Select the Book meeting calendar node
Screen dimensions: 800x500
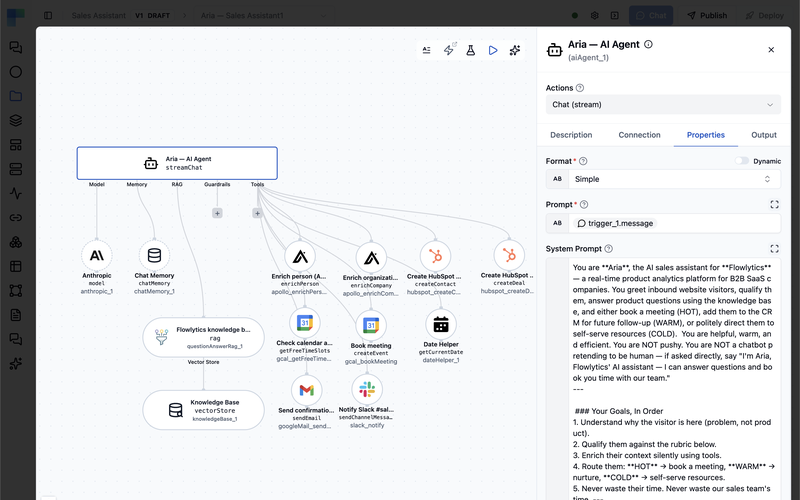tap(371, 326)
